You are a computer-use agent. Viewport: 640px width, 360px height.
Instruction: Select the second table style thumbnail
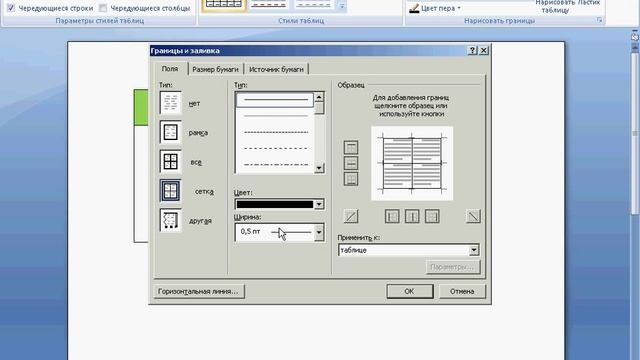click(268, 4)
